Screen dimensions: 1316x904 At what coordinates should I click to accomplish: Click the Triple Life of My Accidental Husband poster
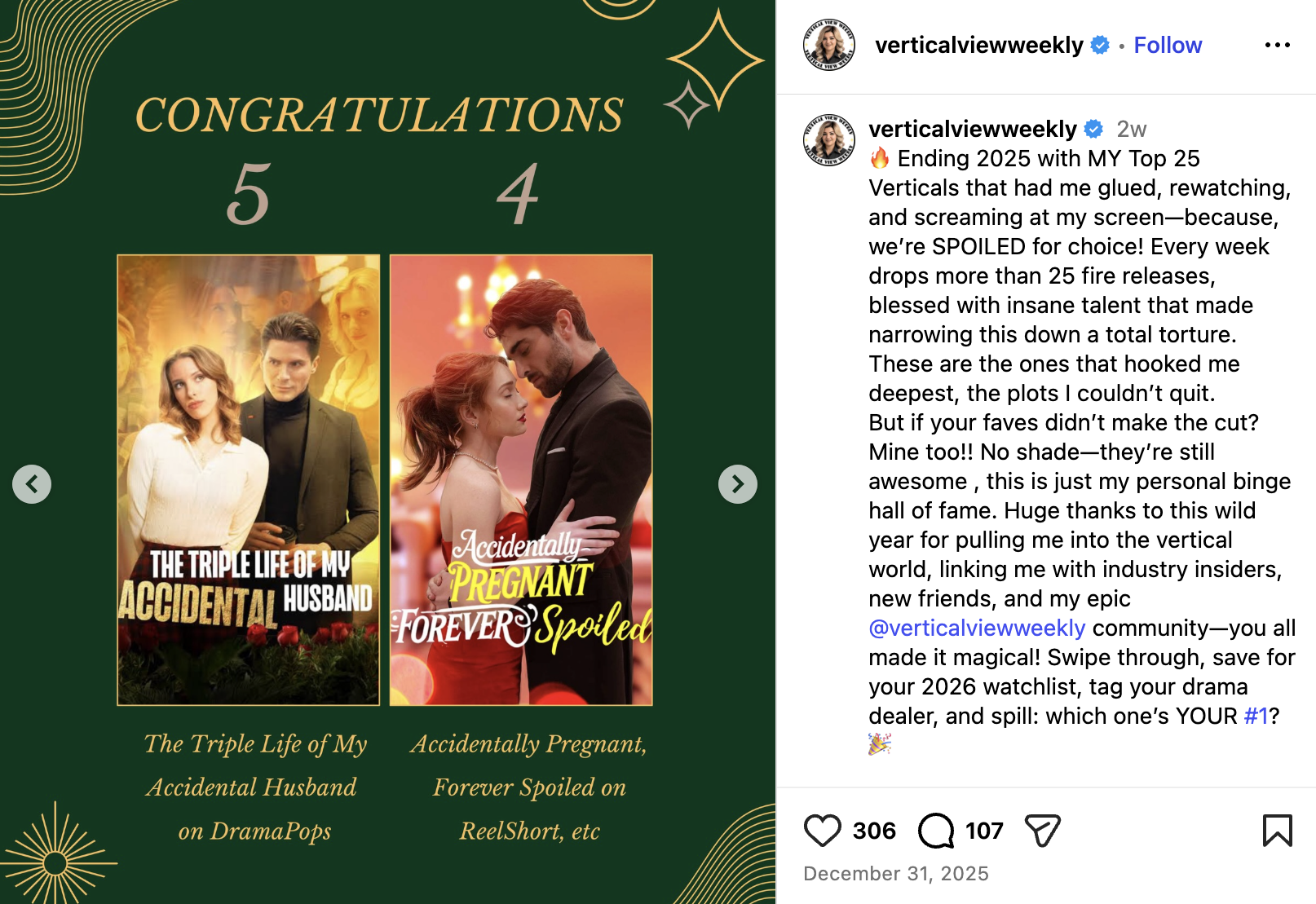click(249, 480)
